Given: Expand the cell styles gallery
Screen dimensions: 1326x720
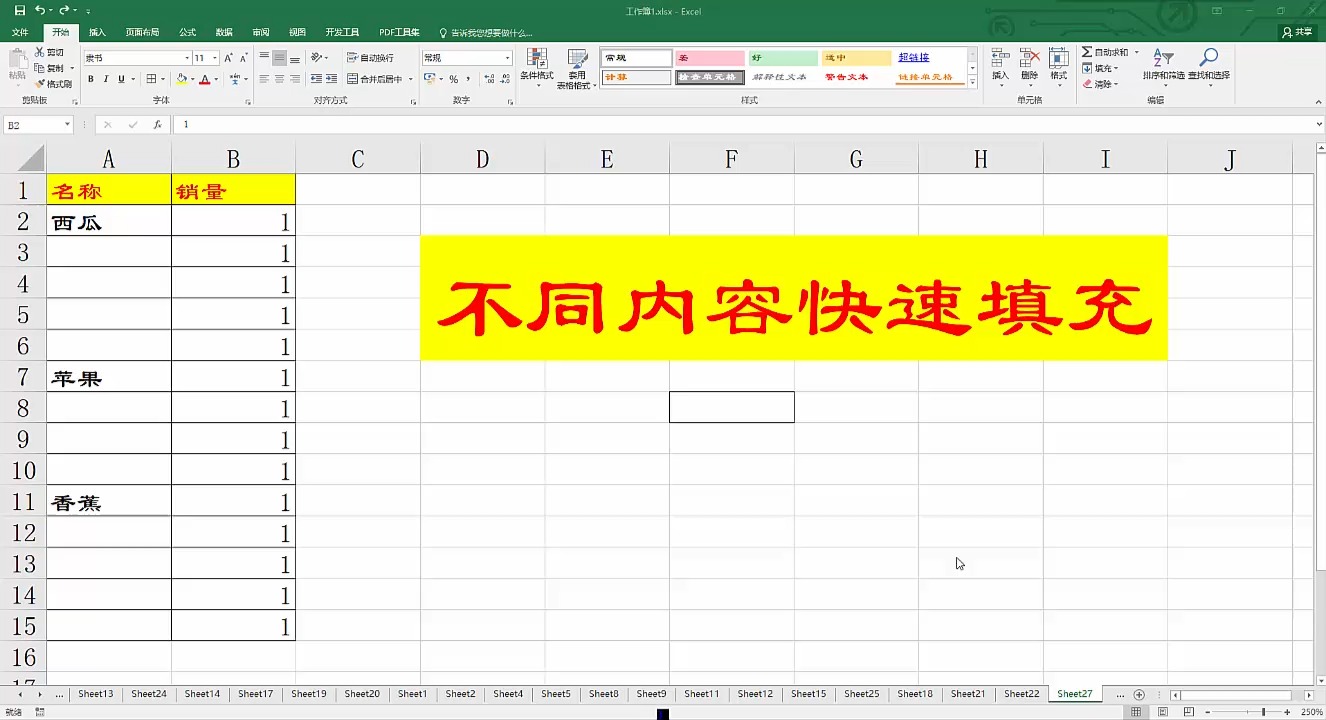Looking at the screenshot, I should click(x=972, y=82).
